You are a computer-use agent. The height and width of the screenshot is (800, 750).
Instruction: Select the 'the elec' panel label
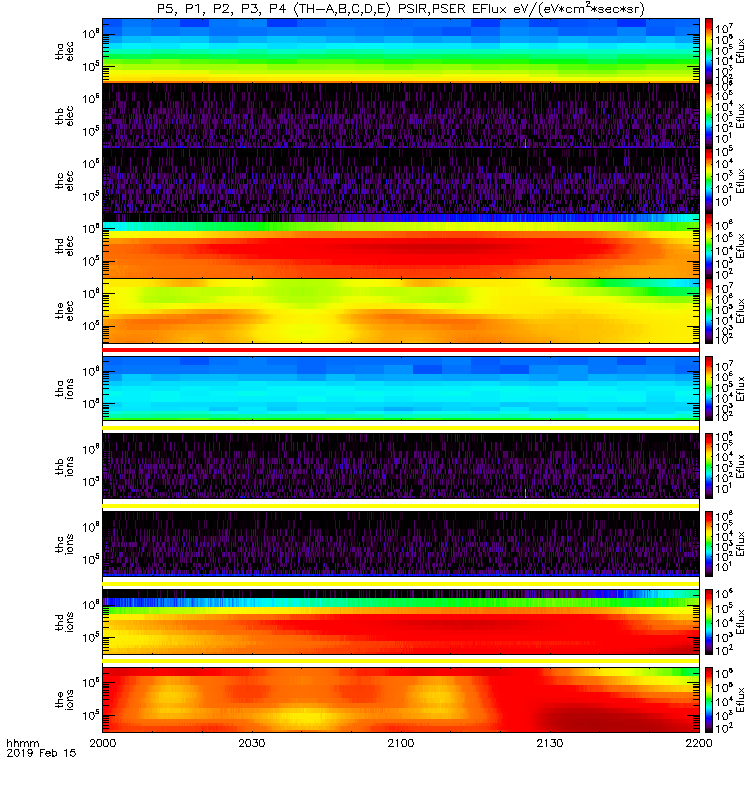click(65, 311)
